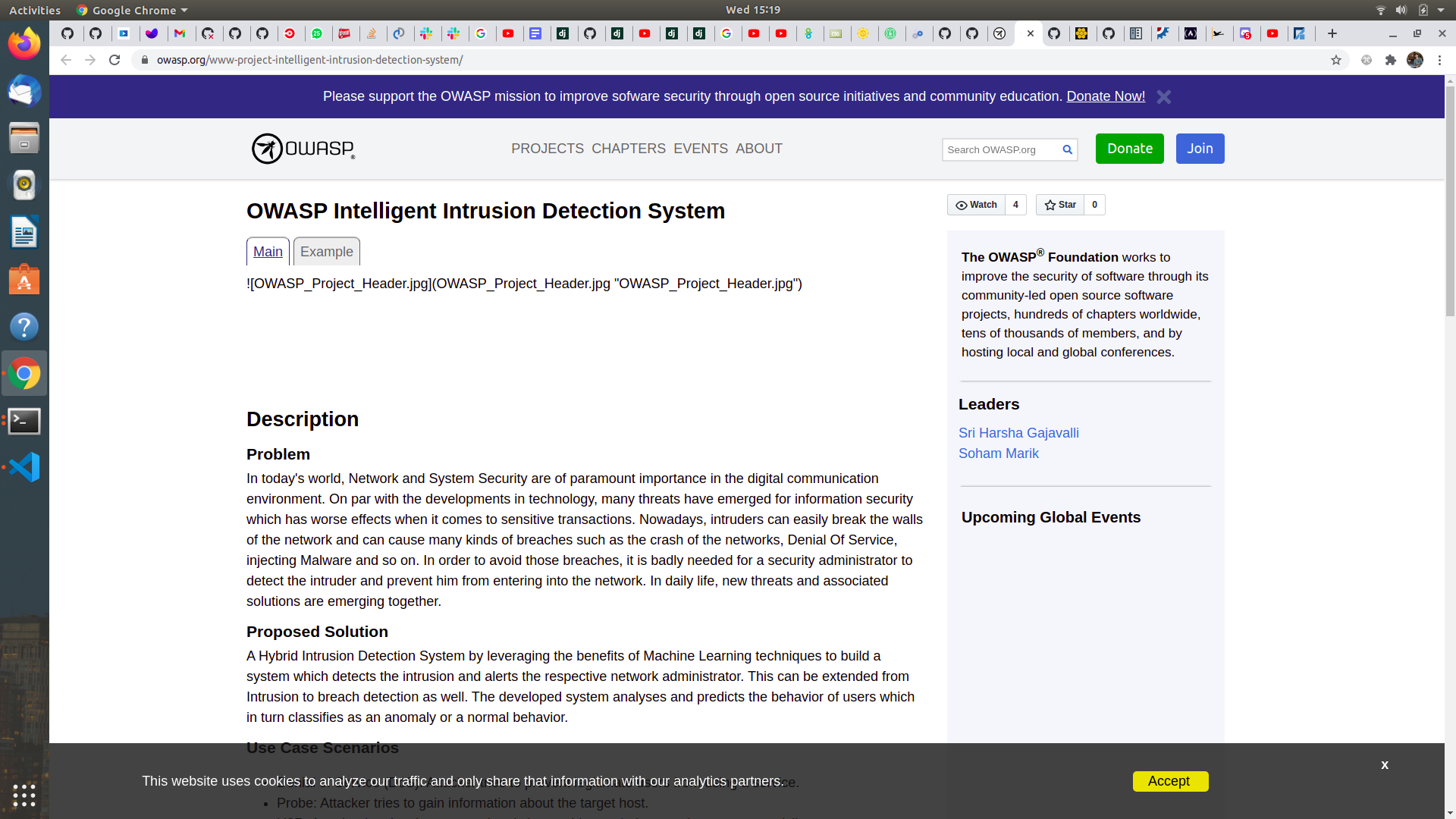This screenshot has width=1456, height=819.
Task: Bookmark this page with the star icon
Action: tap(1336, 60)
